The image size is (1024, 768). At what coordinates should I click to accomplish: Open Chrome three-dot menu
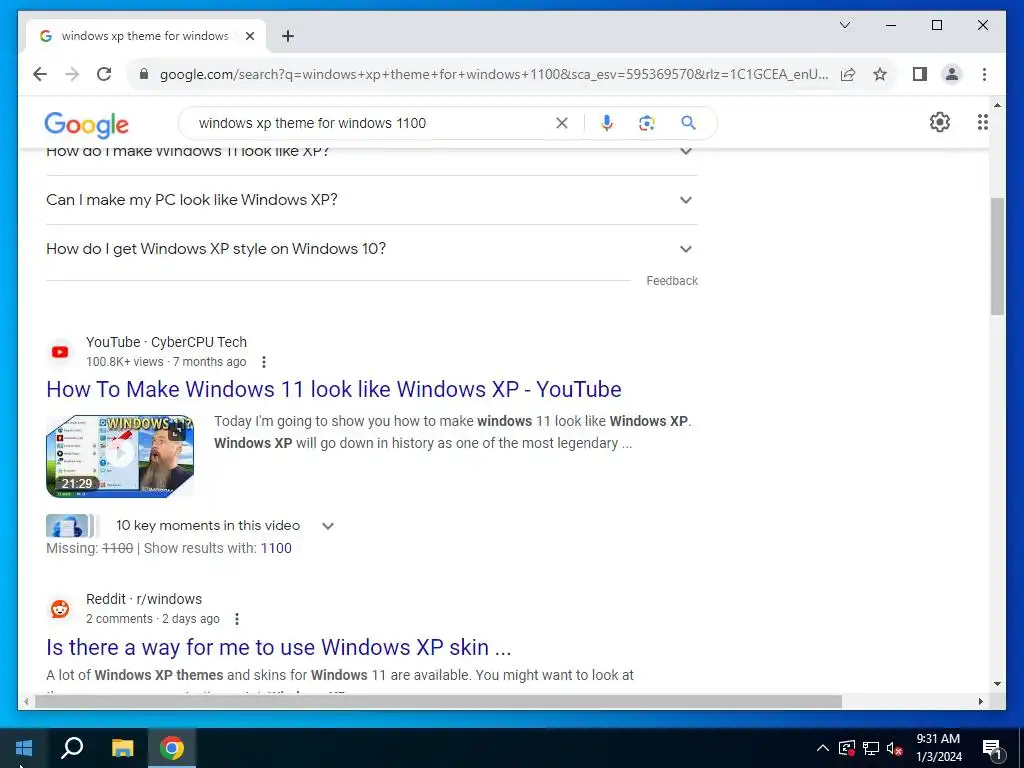point(984,74)
